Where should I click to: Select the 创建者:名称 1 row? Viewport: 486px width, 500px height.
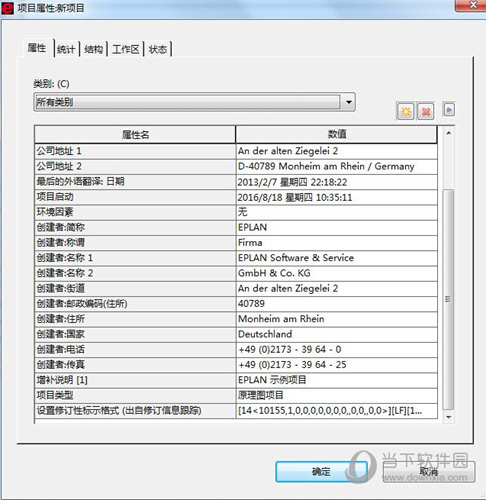pos(236,258)
